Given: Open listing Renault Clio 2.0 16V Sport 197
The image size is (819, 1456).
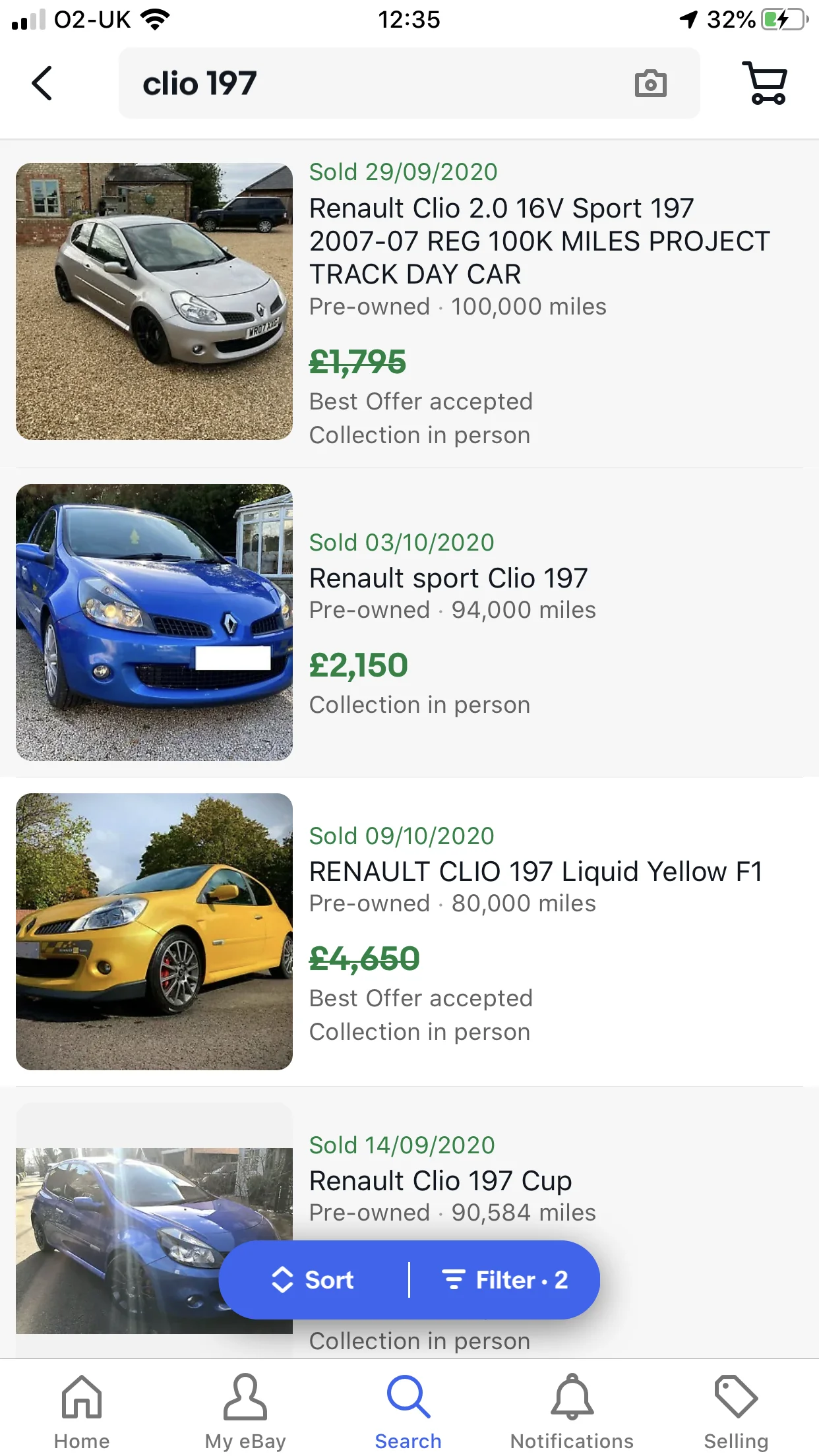Looking at the screenshot, I should coord(539,241).
